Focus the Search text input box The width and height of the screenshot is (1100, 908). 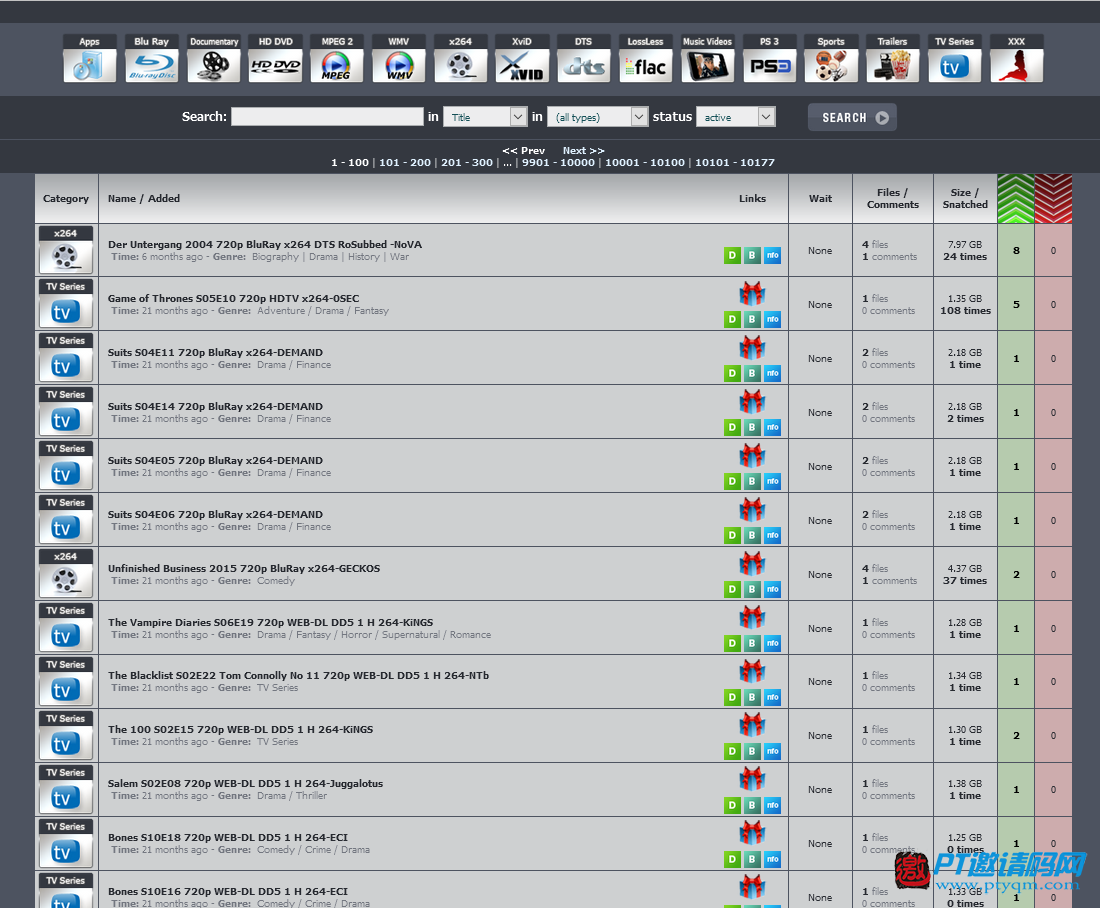click(327, 116)
